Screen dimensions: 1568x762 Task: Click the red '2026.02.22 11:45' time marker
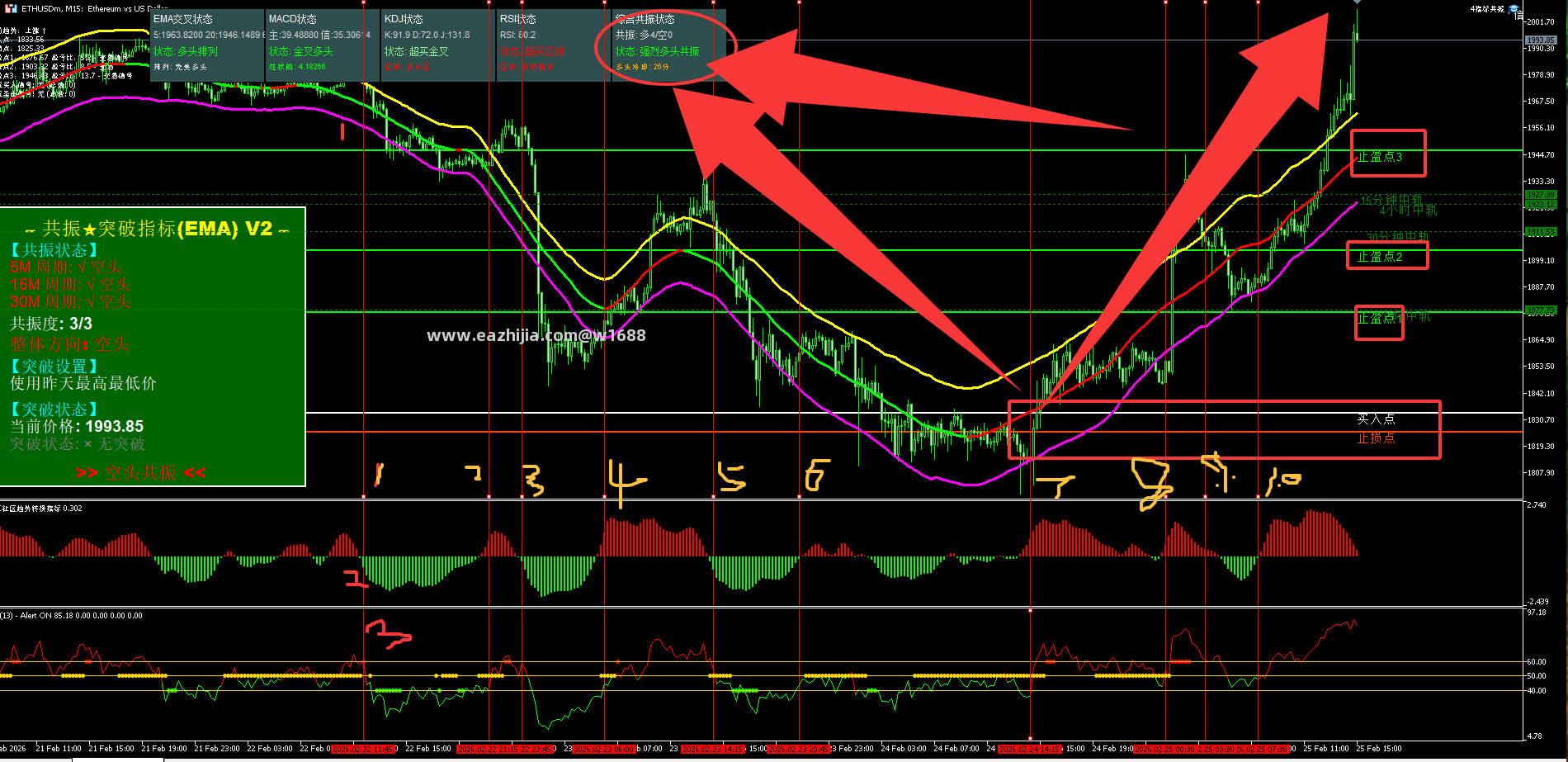click(363, 749)
